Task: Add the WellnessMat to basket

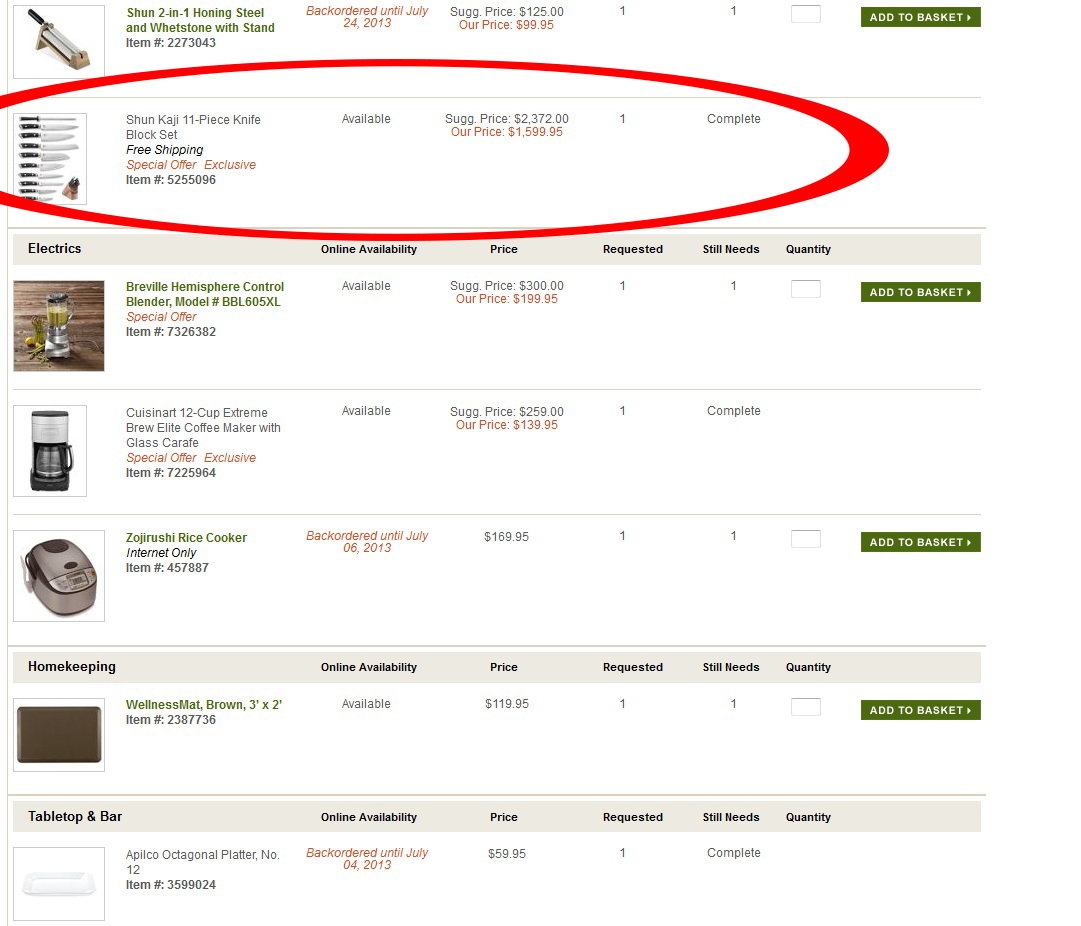Action: pos(920,710)
